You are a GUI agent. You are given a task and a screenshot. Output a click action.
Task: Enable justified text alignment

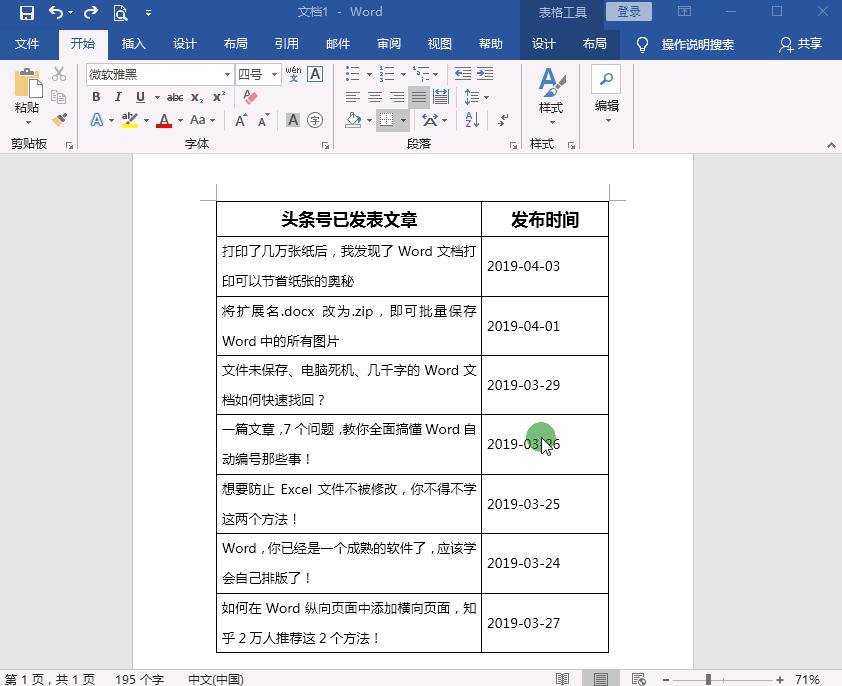[x=418, y=95]
